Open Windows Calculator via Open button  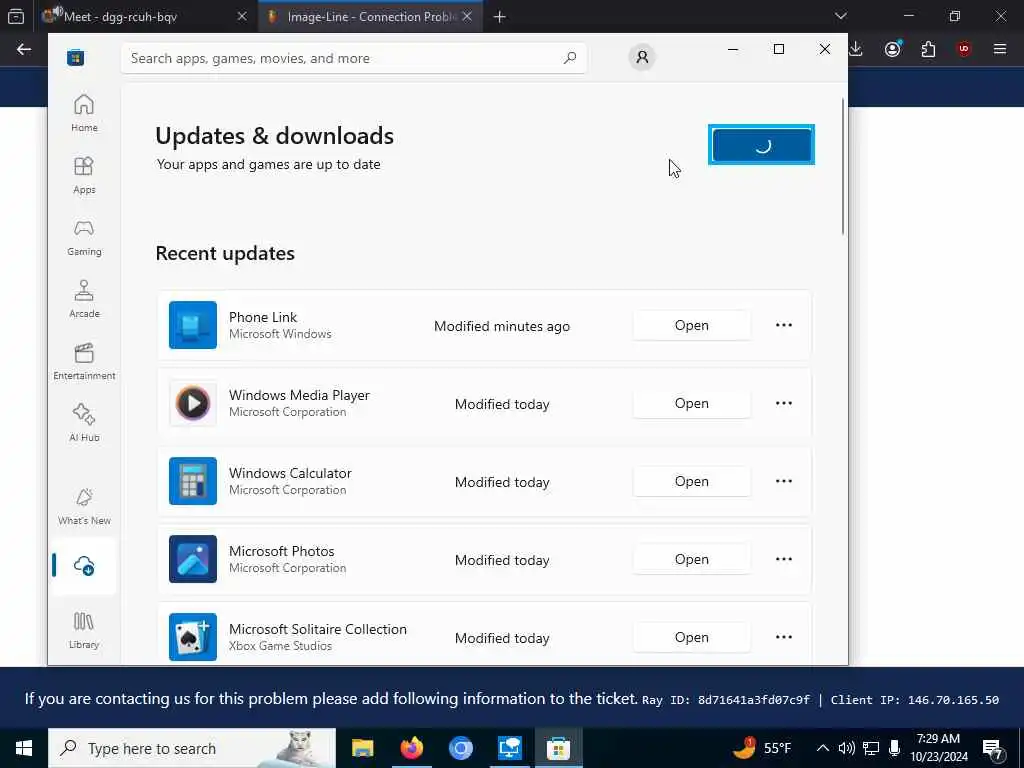(x=692, y=481)
